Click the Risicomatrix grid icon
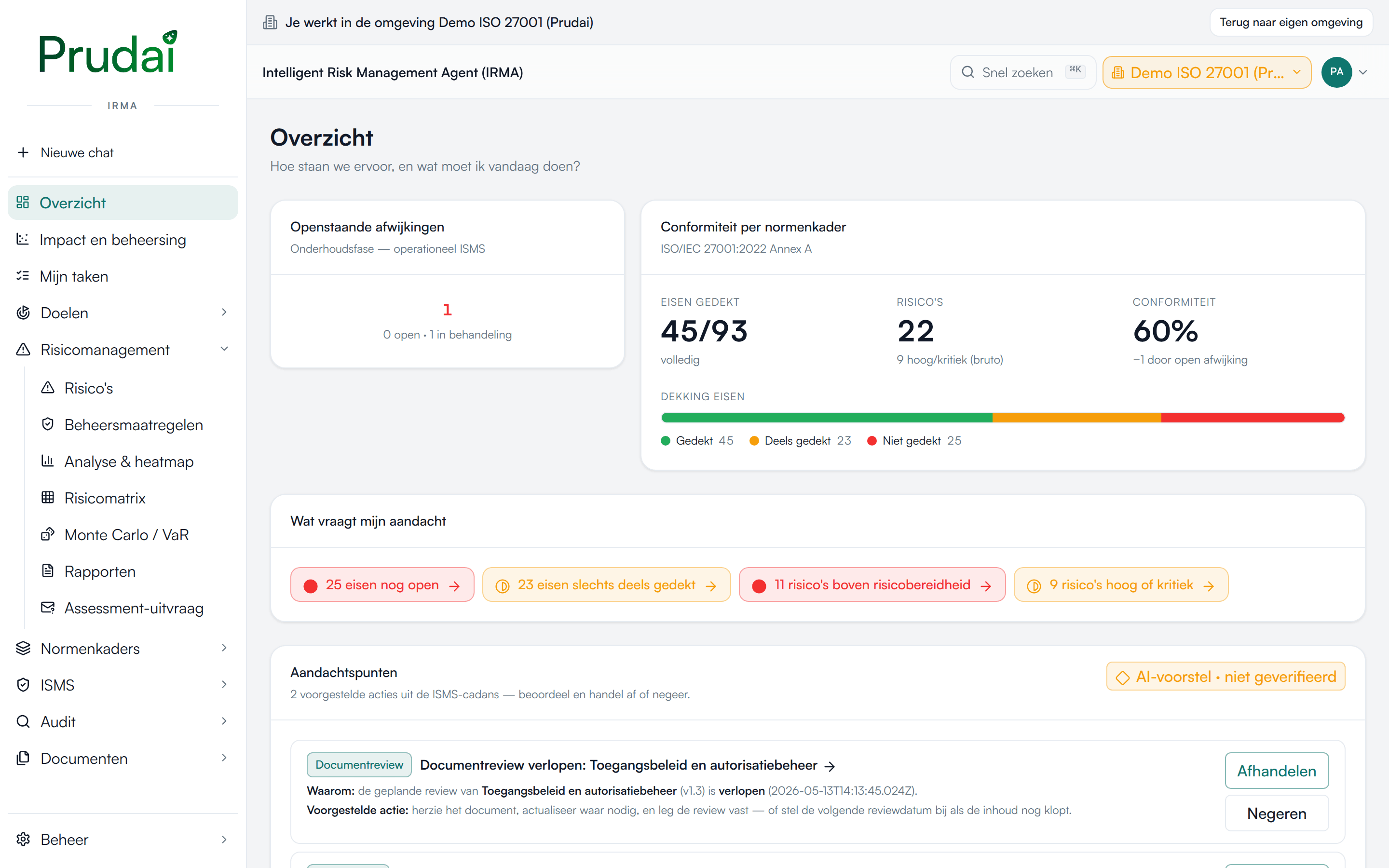Image resolution: width=1389 pixels, height=868 pixels. pos(48,497)
